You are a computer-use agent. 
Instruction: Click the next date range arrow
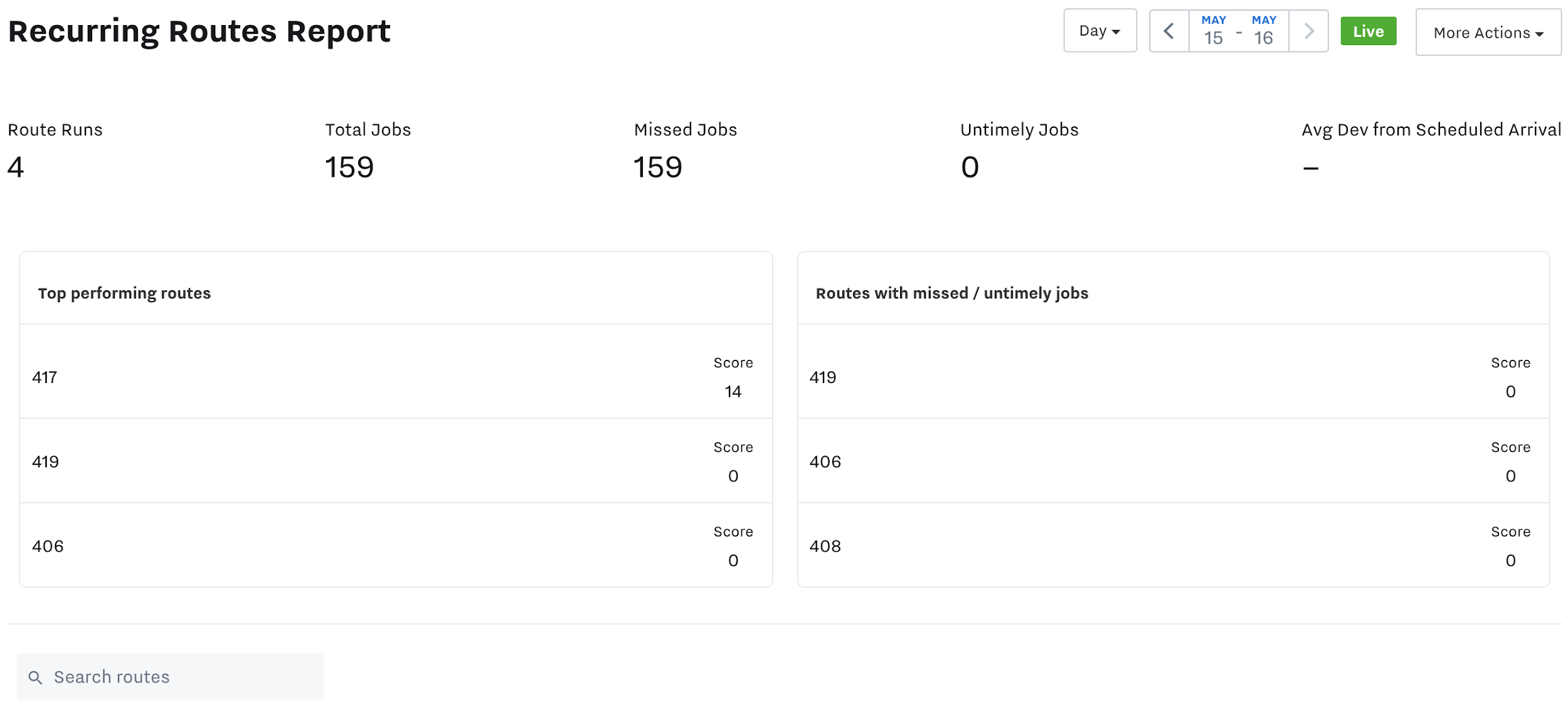(x=1308, y=31)
